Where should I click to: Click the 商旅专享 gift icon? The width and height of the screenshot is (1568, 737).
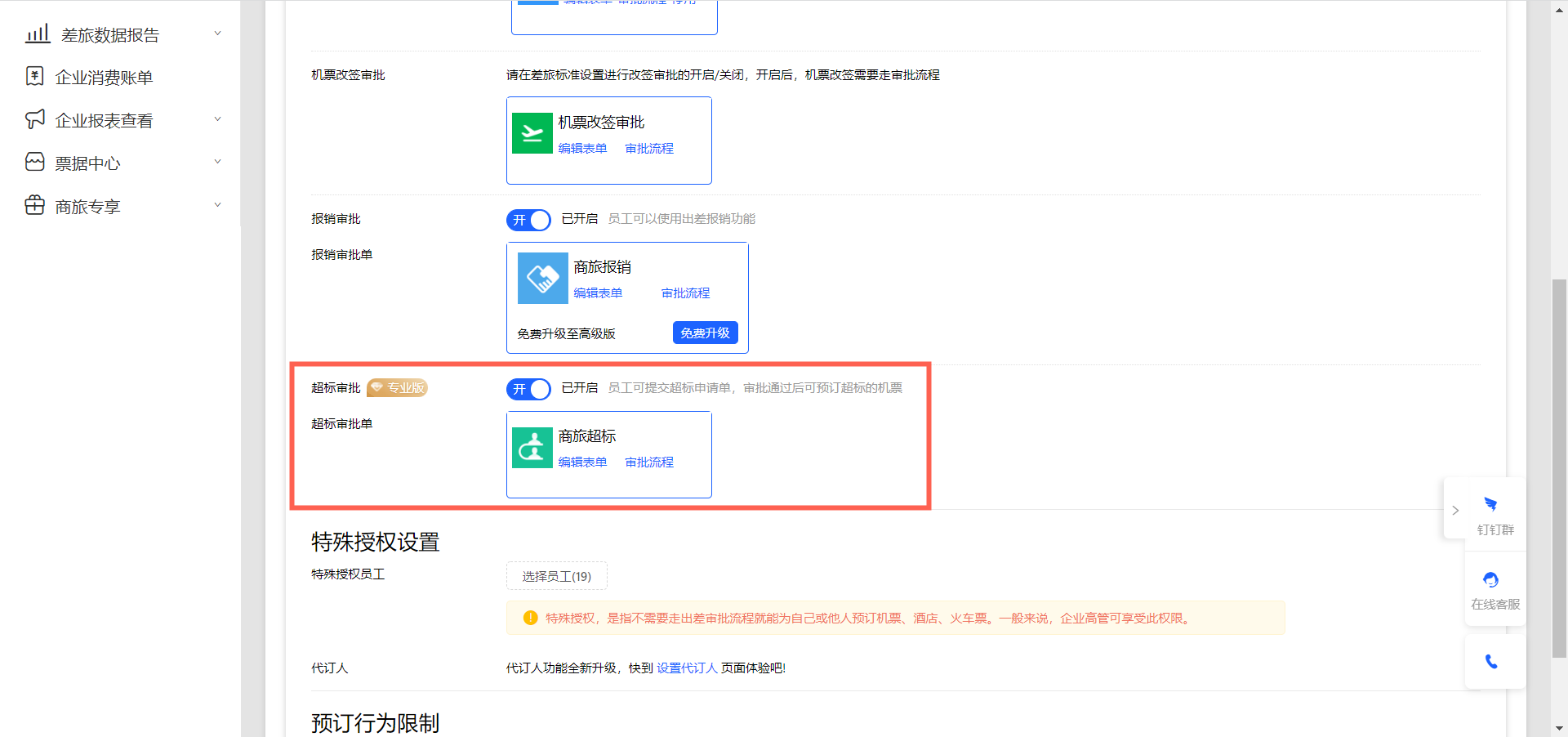pyautogui.click(x=35, y=205)
